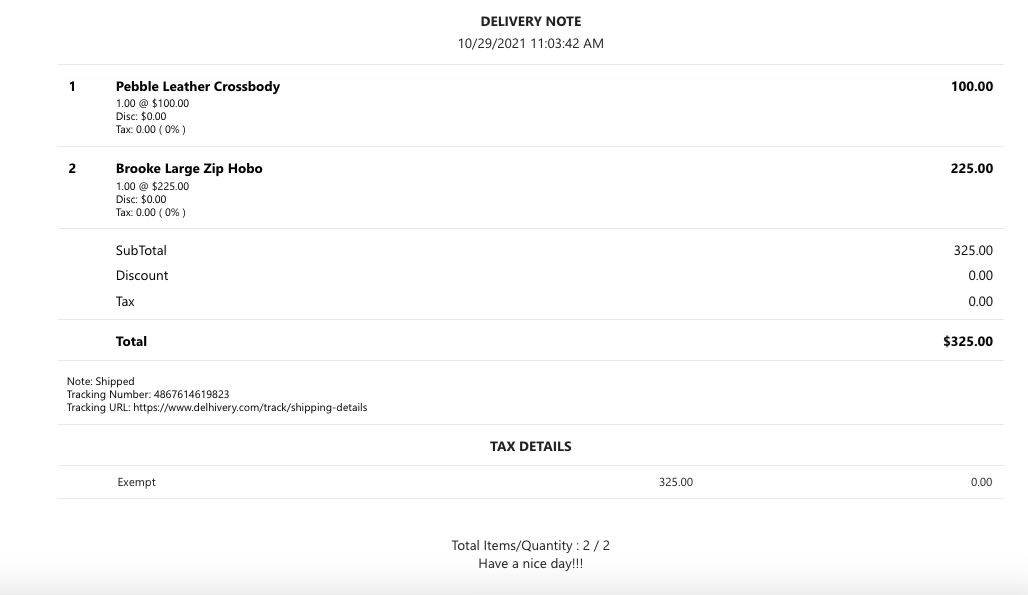Click the quantity line 1.00 @ $100.00
Viewport: 1028px width, 595px height.
pyautogui.click(x=152, y=103)
